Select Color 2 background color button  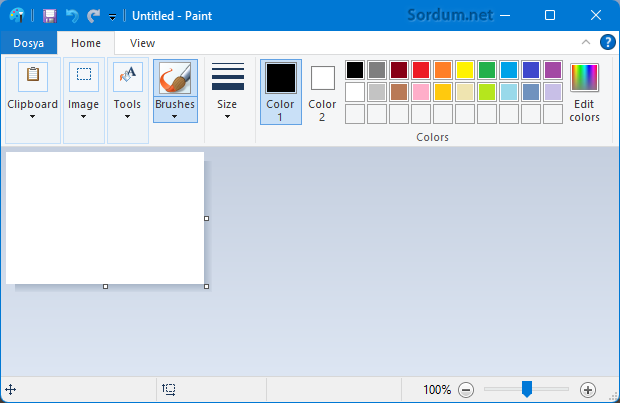[323, 92]
